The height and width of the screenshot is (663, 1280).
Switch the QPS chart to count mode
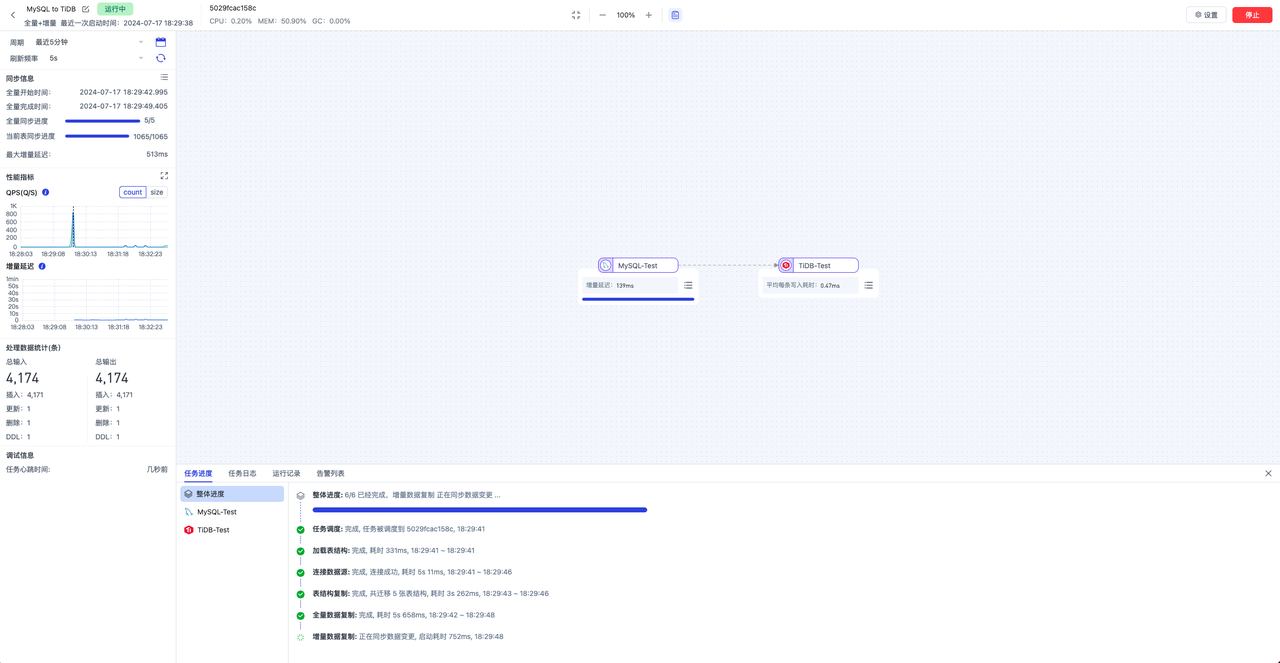click(x=131, y=192)
